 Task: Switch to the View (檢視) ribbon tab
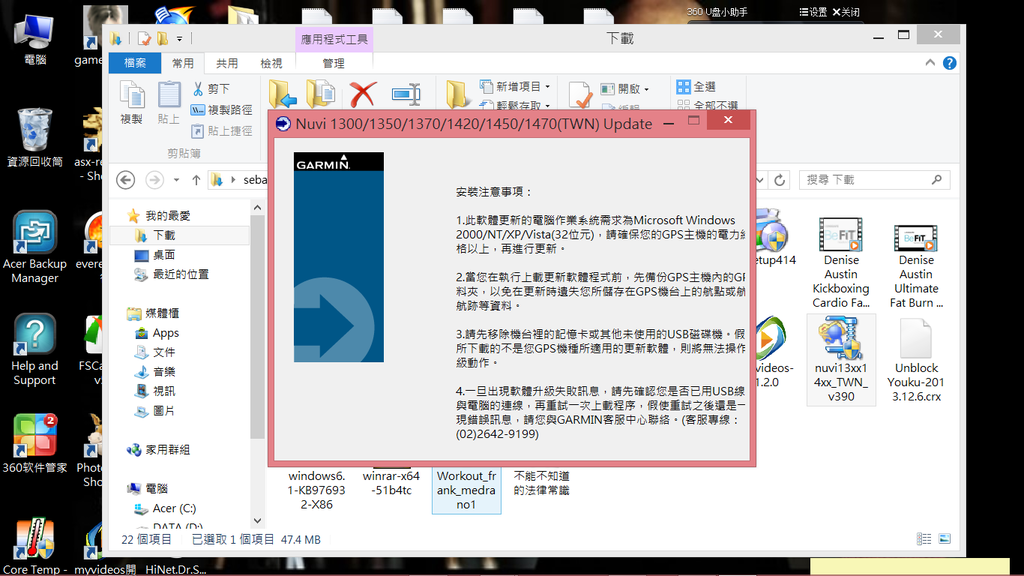pyautogui.click(x=271, y=63)
